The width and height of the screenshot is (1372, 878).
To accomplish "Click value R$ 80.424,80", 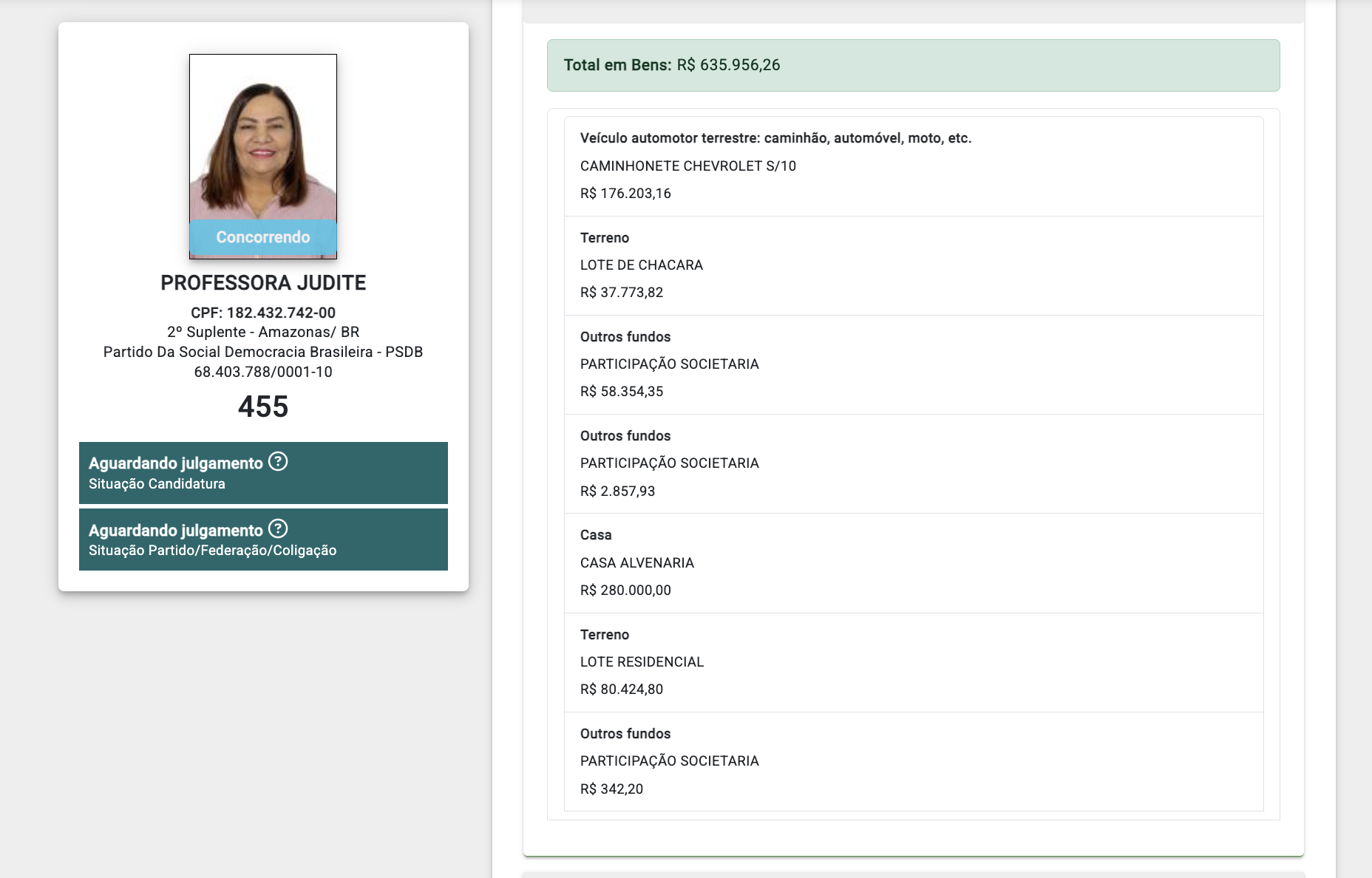I will click(x=622, y=690).
